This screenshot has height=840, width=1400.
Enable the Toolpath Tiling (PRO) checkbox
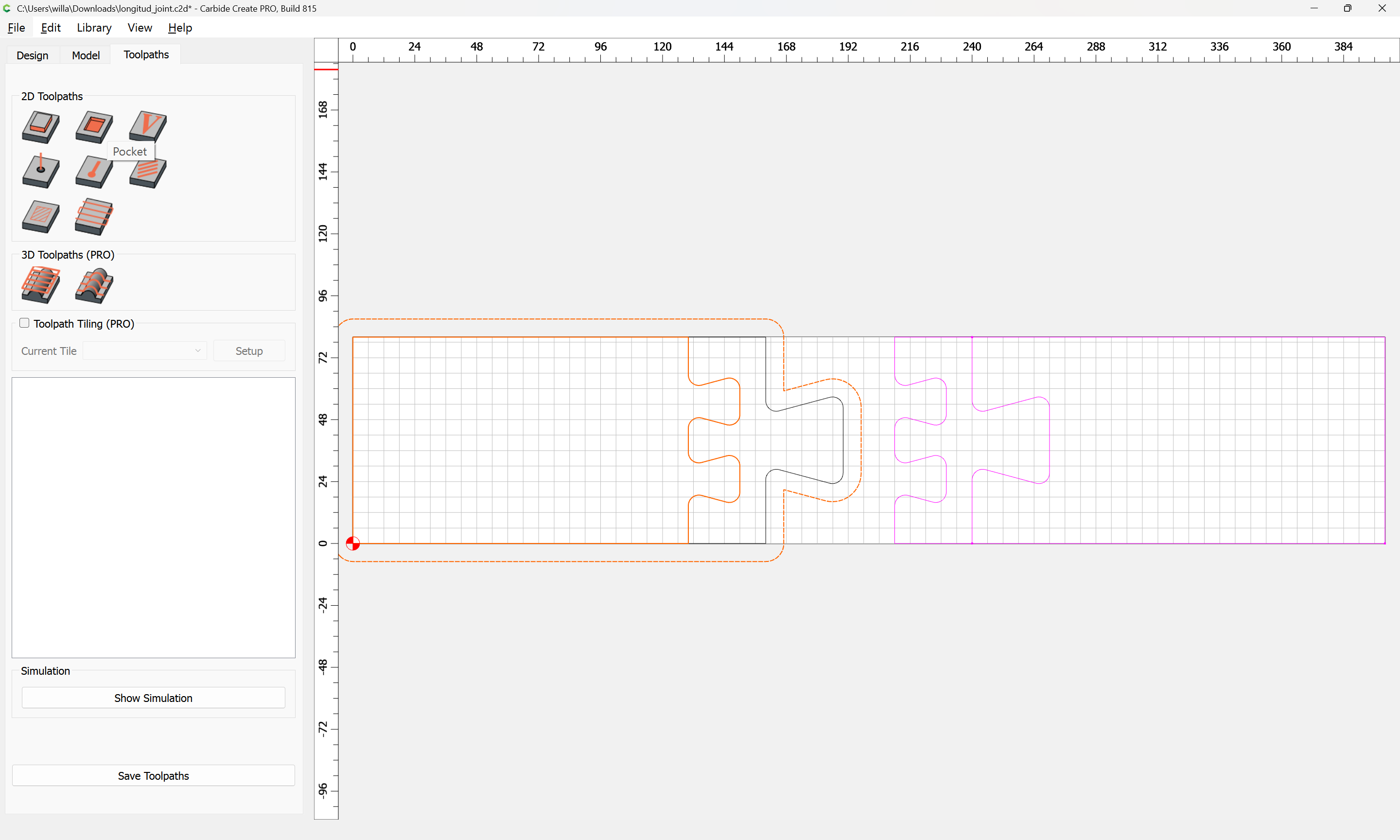24,323
